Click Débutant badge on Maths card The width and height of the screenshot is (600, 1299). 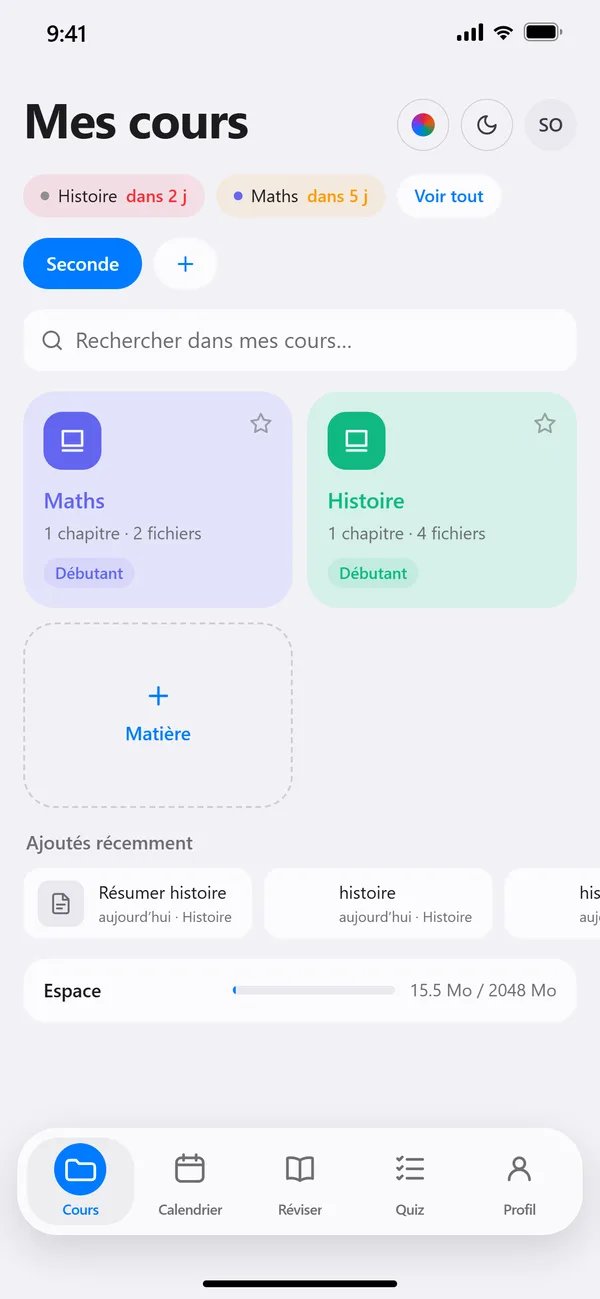pyautogui.click(x=89, y=573)
